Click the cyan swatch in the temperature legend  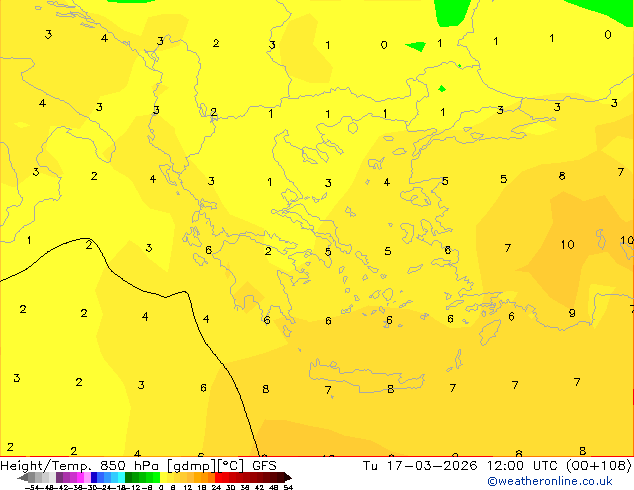pyautogui.click(x=121, y=477)
